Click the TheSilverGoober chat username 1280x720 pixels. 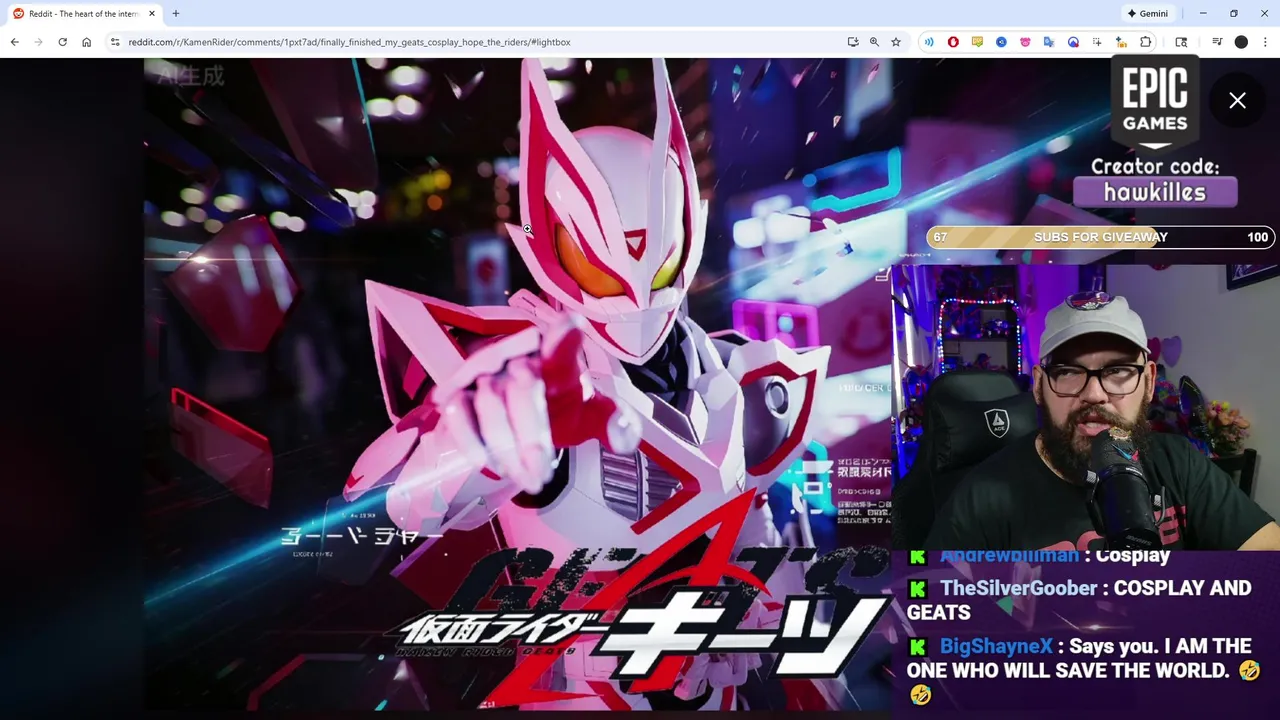[1018, 588]
